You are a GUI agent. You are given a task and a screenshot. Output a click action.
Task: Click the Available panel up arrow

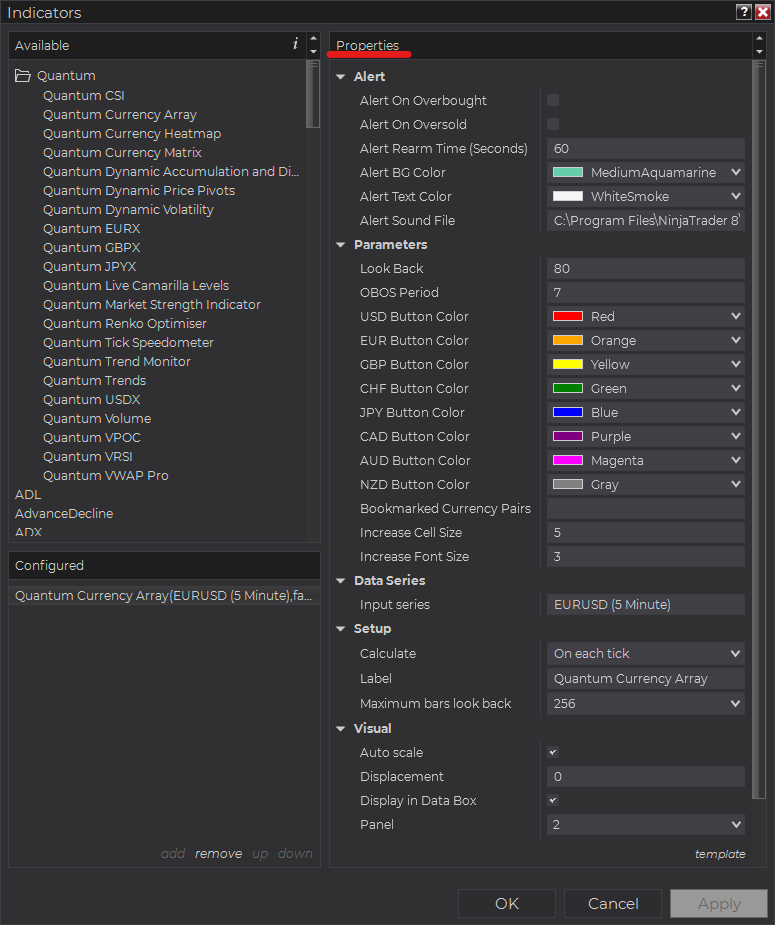pyautogui.click(x=313, y=39)
